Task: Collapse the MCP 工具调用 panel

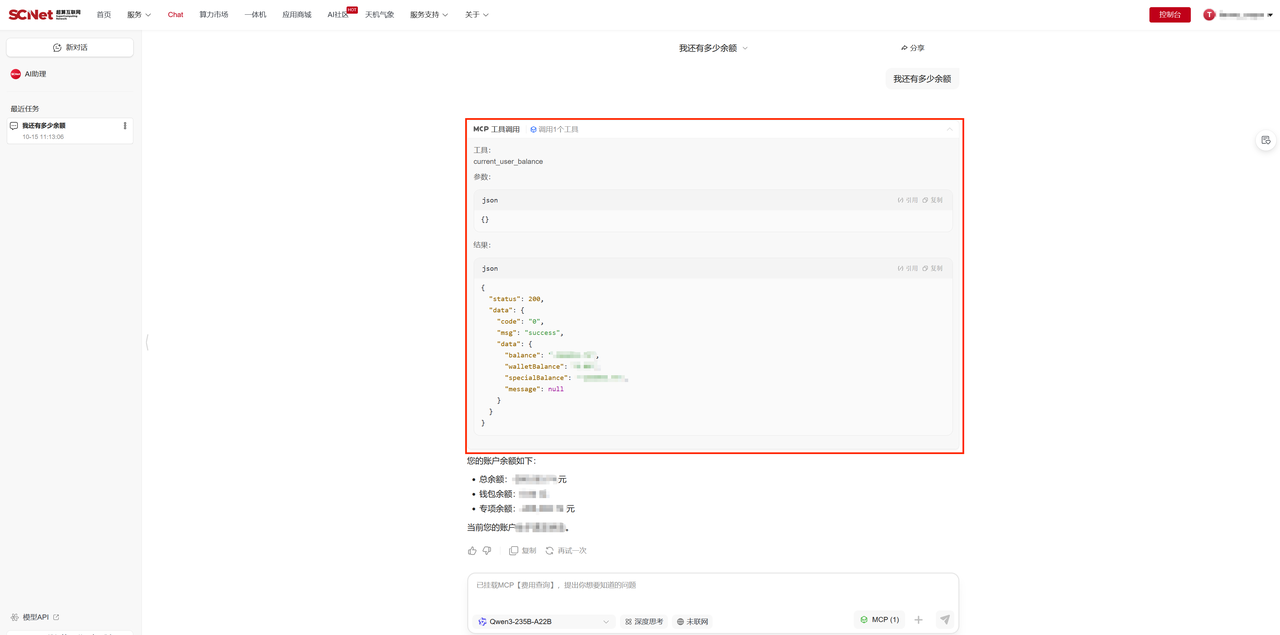Action: point(949,129)
